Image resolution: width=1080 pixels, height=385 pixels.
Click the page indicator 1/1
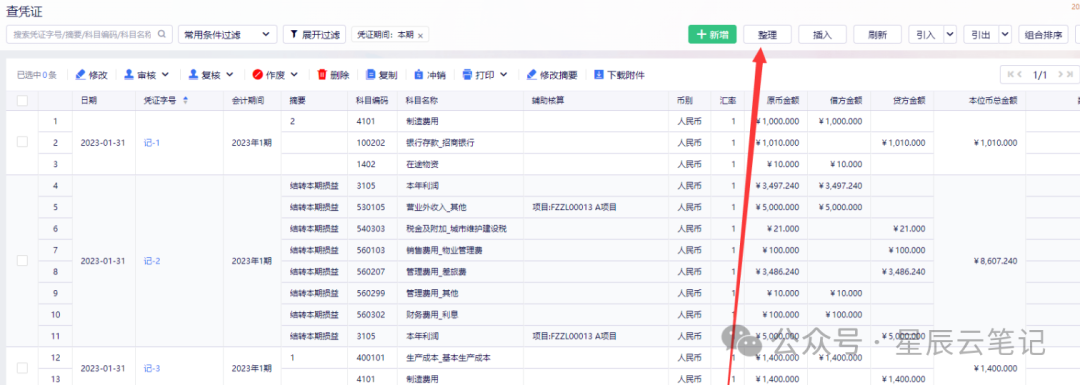click(1039, 74)
